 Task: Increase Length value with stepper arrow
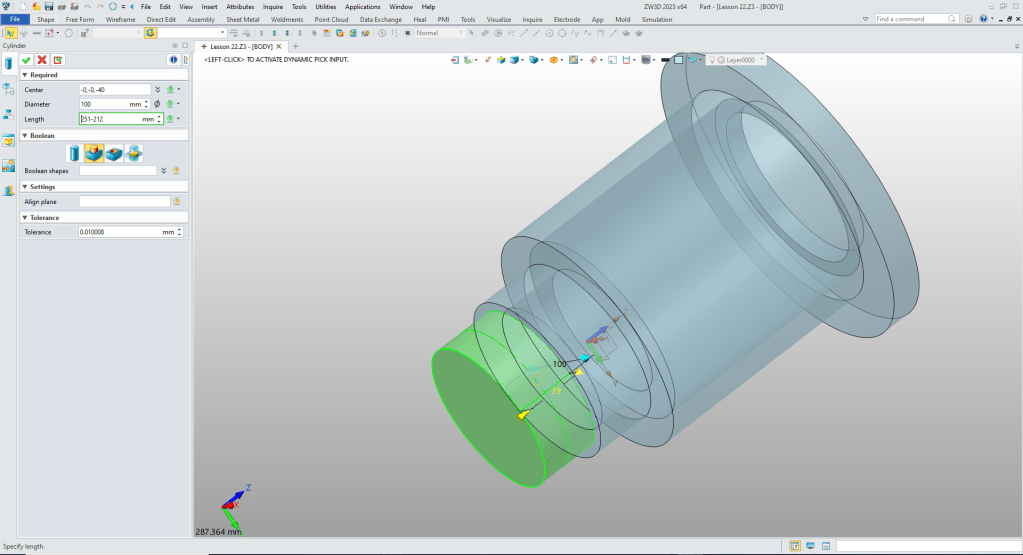point(160,116)
